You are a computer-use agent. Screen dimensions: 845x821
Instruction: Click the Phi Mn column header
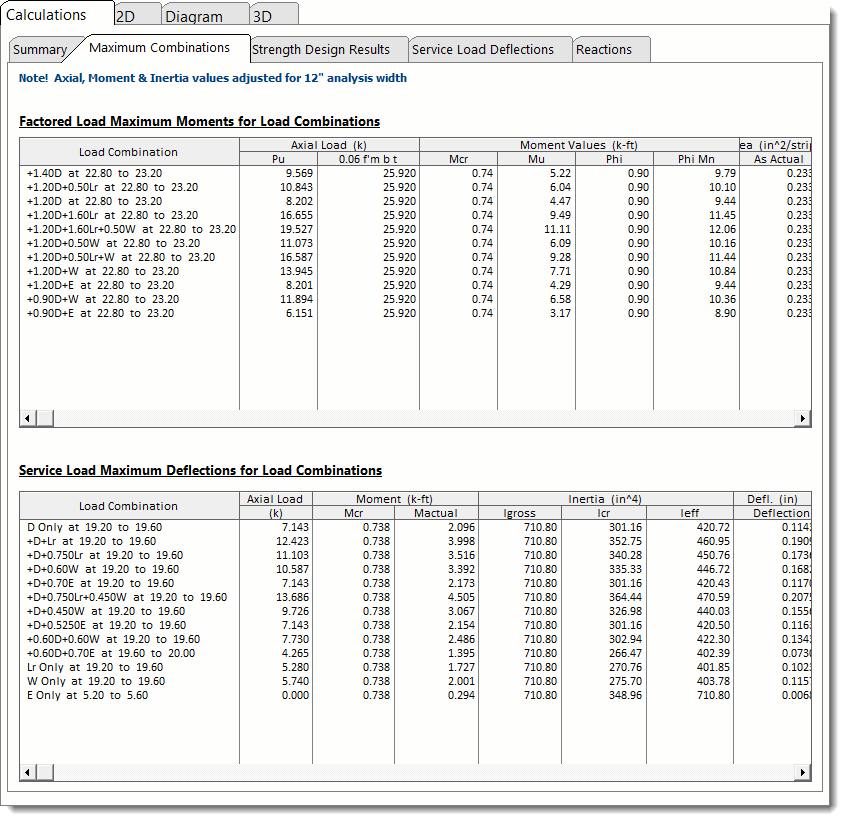point(696,159)
